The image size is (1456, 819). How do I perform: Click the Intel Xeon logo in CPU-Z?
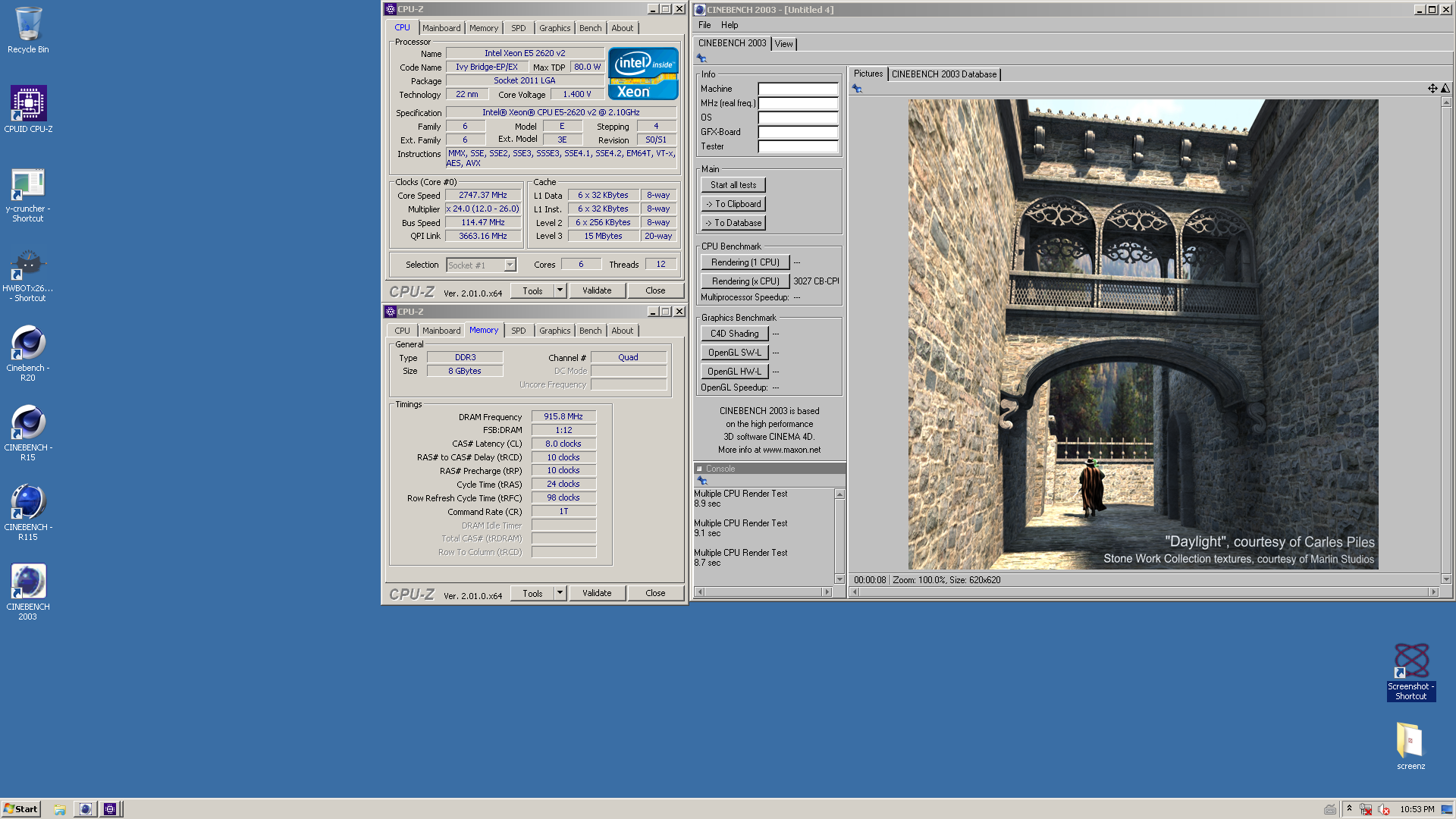click(x=643, y=74)
